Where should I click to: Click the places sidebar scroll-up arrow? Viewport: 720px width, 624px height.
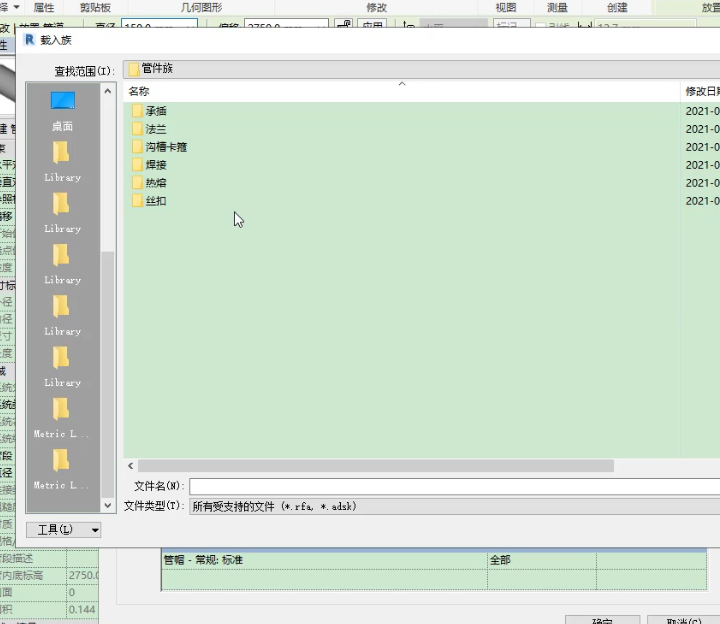108,91
